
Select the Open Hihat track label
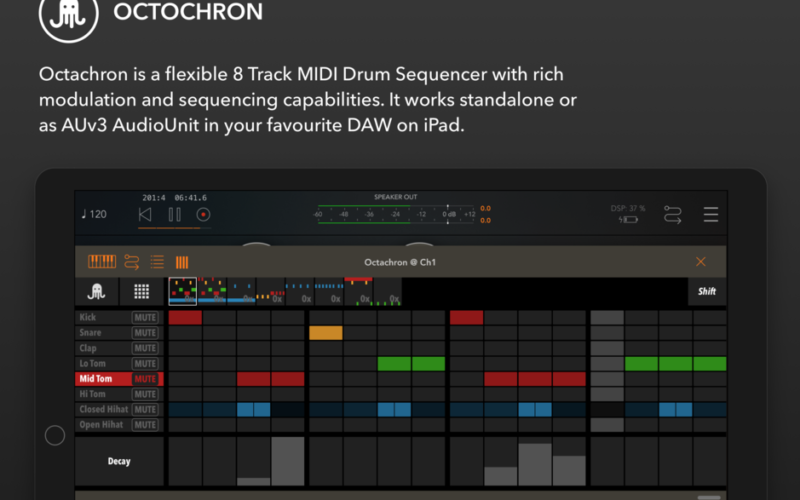101,424
